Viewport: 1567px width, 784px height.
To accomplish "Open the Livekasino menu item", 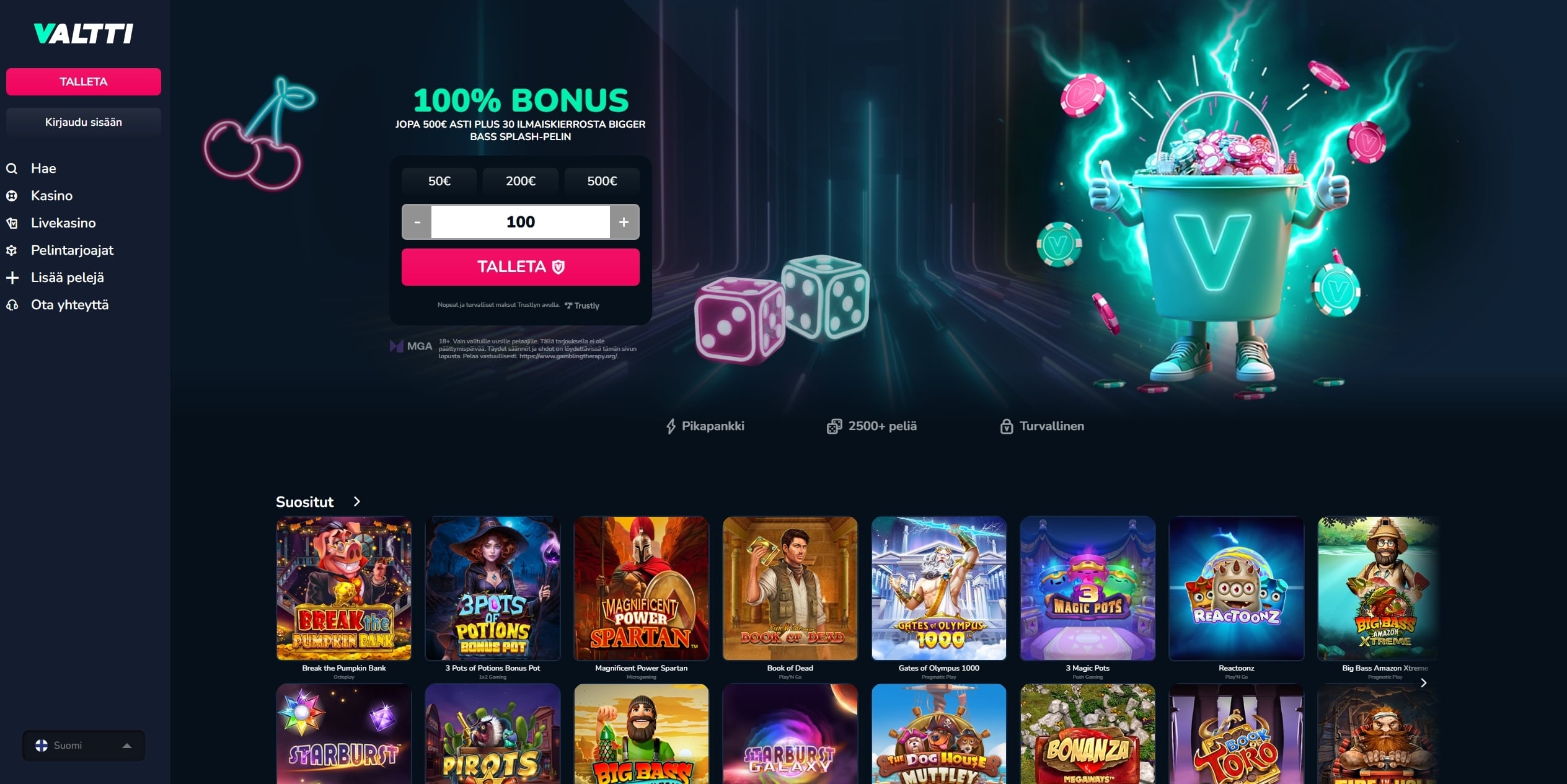I will pyautogui.click(x=63, y=223).
